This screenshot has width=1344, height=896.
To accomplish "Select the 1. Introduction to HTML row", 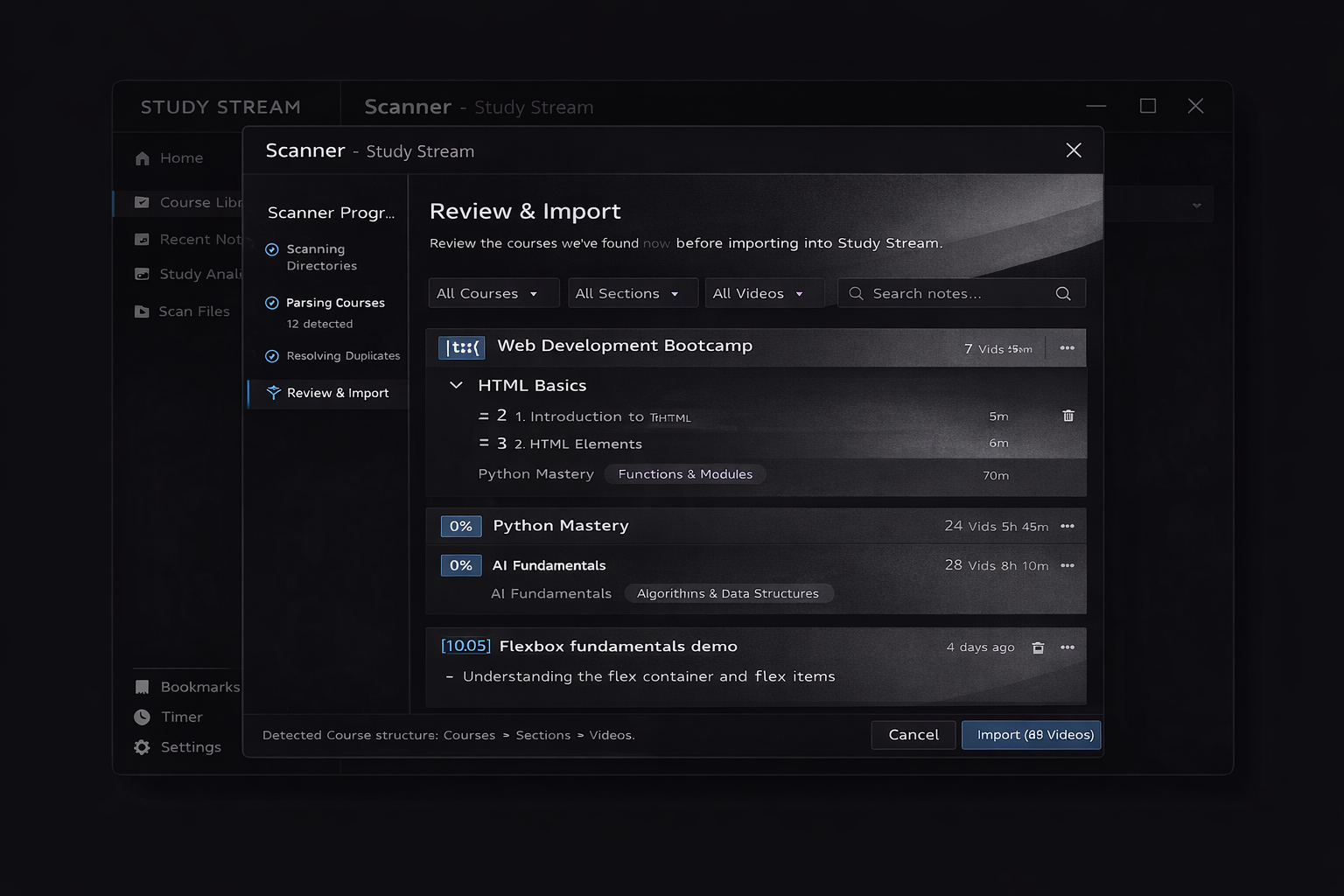I will coord(756,416).
